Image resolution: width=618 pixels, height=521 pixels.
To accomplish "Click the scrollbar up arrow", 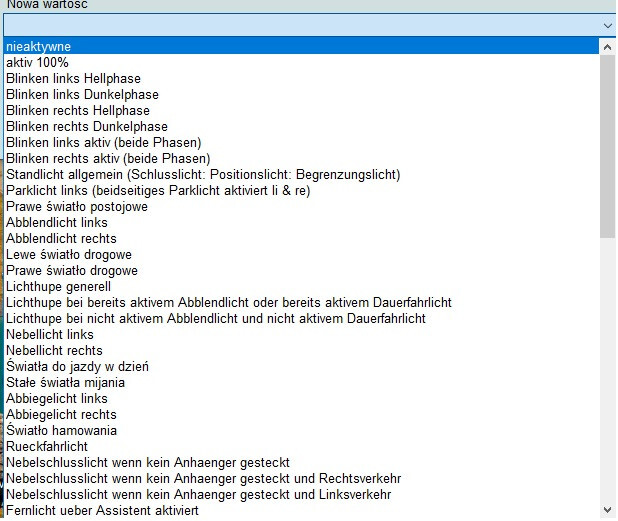I will click(x=607, y=46).
